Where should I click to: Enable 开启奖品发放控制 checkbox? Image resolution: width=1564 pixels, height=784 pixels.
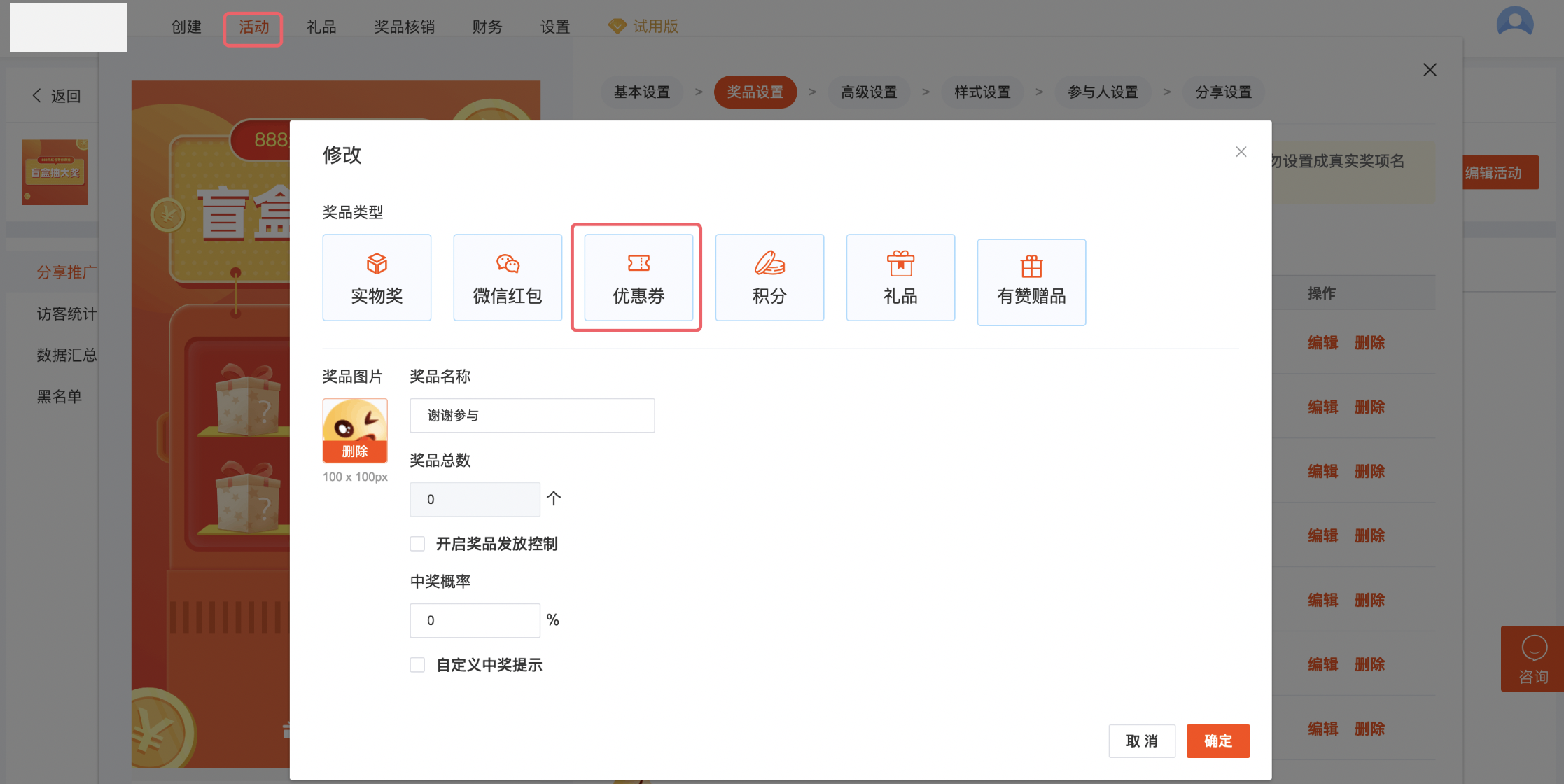417,544
